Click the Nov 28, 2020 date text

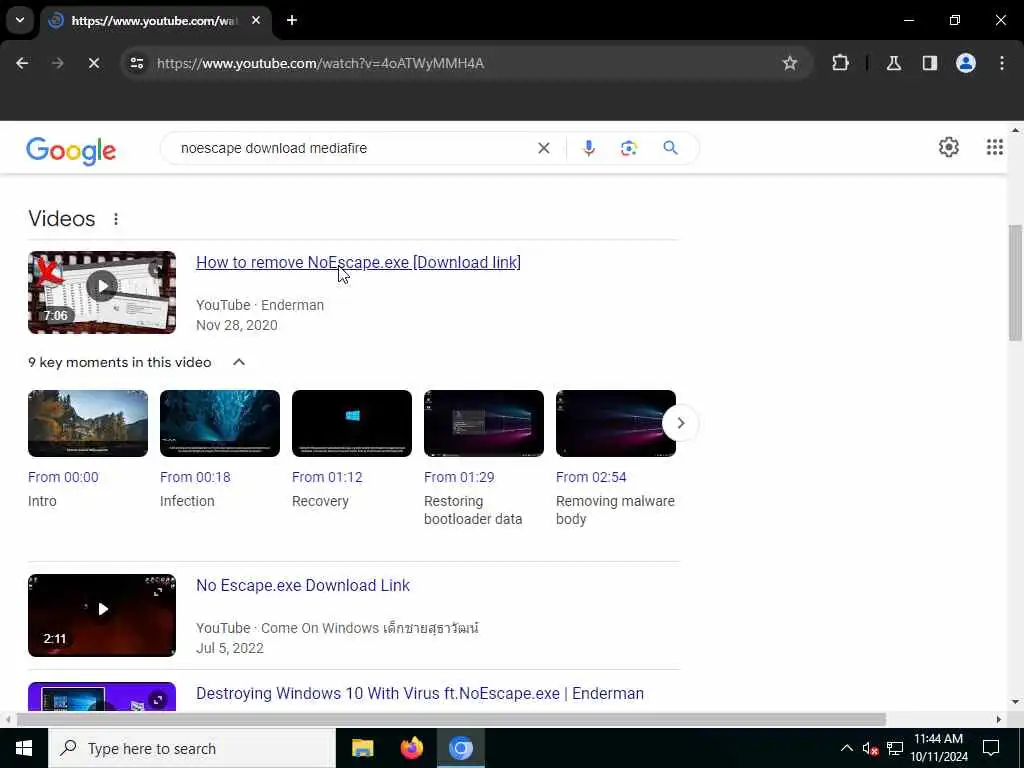tap(236, 325)
